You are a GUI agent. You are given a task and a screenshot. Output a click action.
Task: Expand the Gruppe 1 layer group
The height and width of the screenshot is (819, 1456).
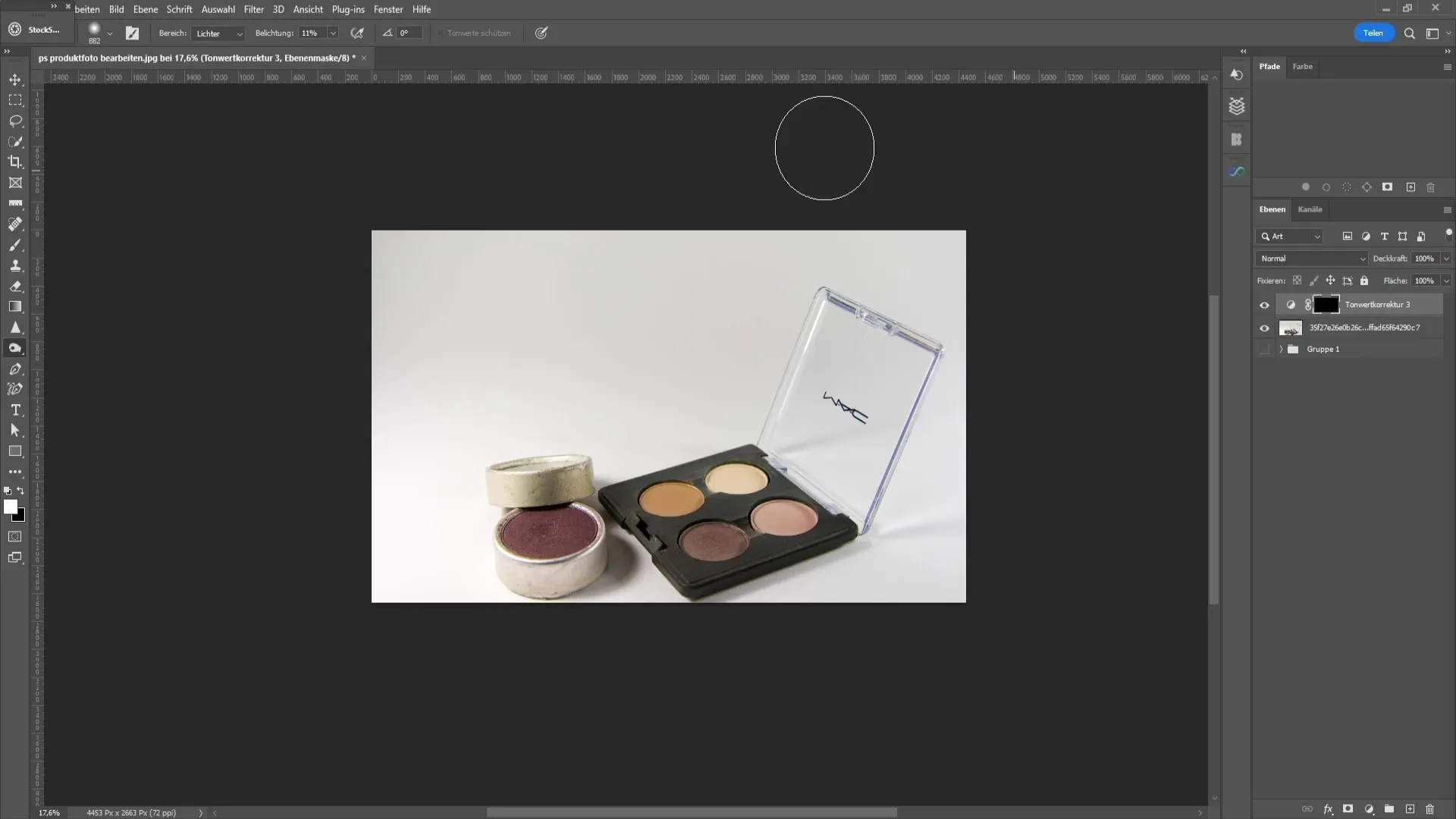pos(1281,350)
